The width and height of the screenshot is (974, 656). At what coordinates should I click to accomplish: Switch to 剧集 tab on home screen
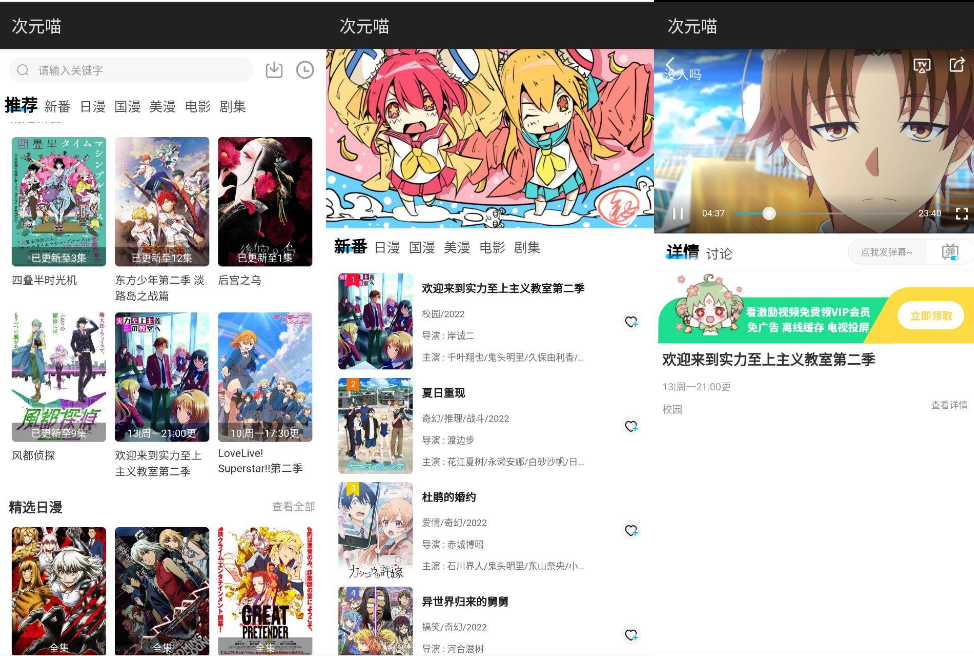pos(232,107)
